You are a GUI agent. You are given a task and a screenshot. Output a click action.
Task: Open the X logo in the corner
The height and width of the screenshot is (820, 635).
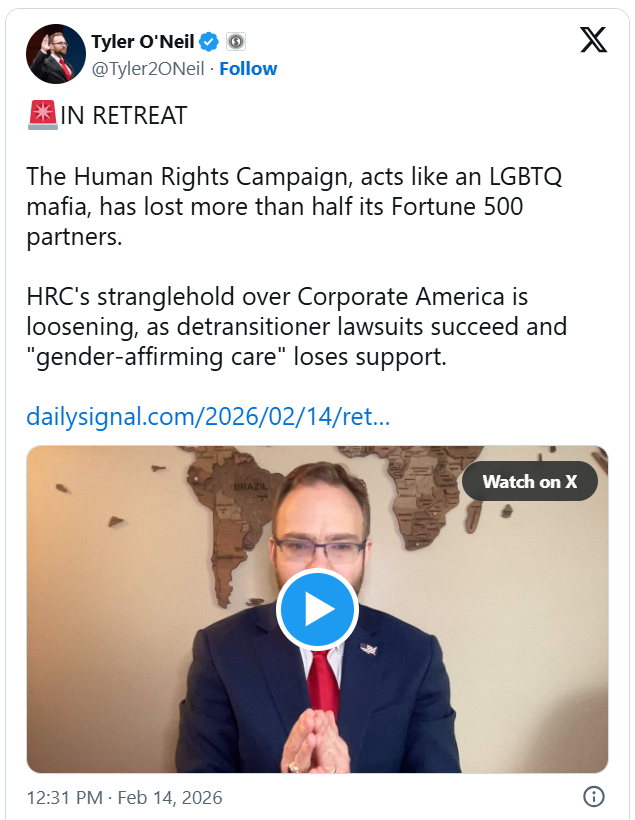[x=593, y=40]
